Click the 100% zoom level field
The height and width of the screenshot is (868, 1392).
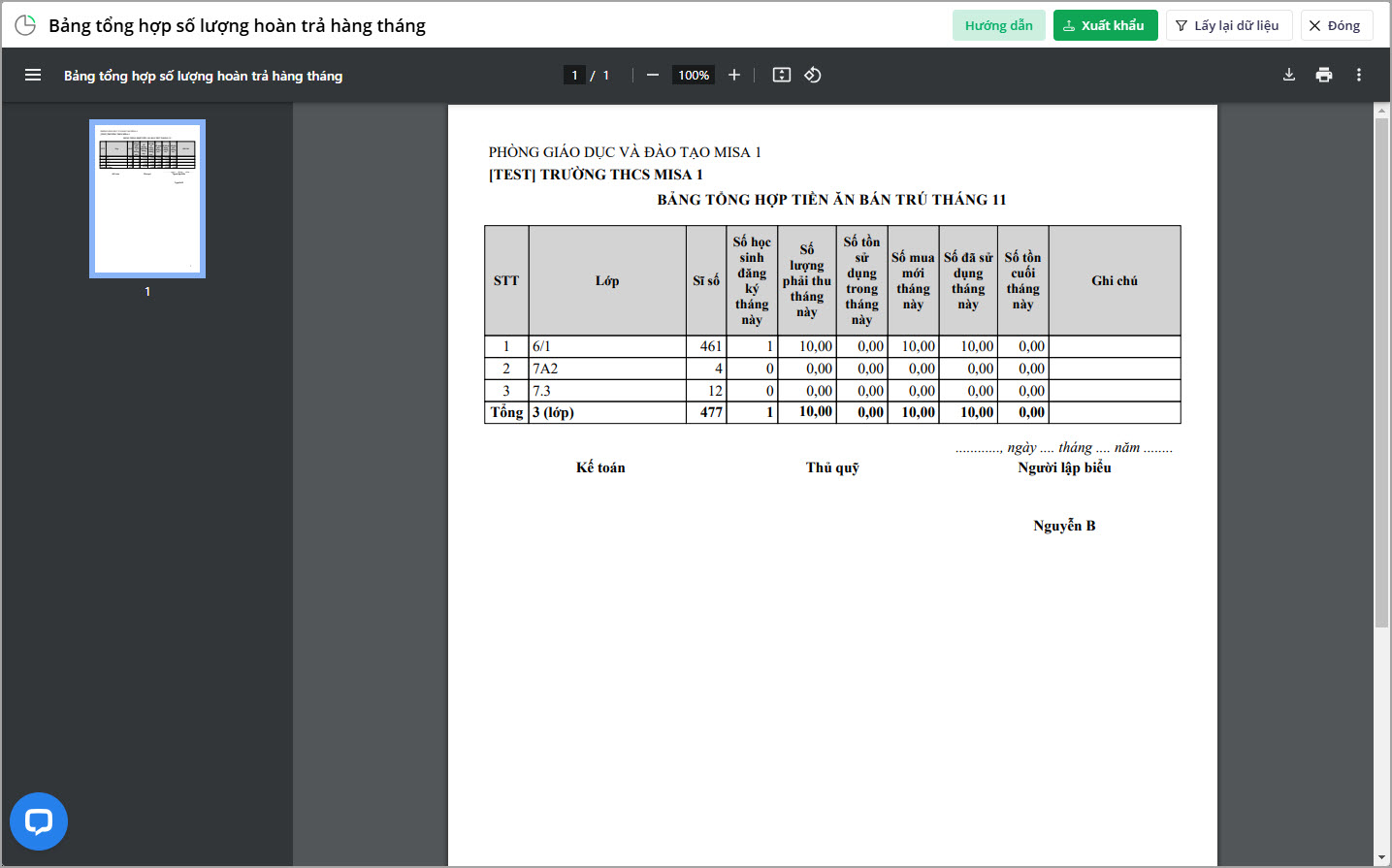point(694,75)
